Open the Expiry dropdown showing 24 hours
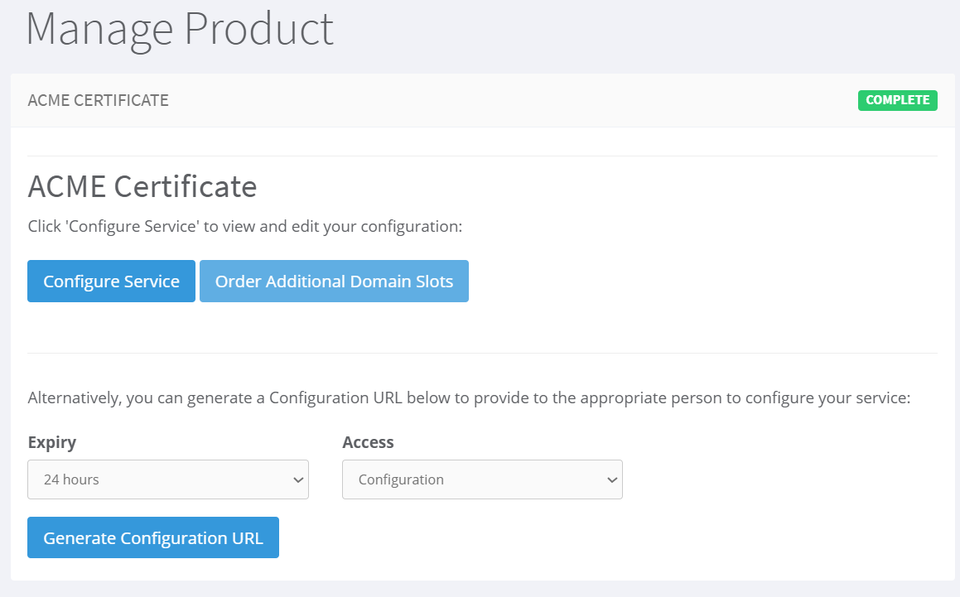This screenshot has height=597, width=960. pyautogui.click(x=167, y=479)
